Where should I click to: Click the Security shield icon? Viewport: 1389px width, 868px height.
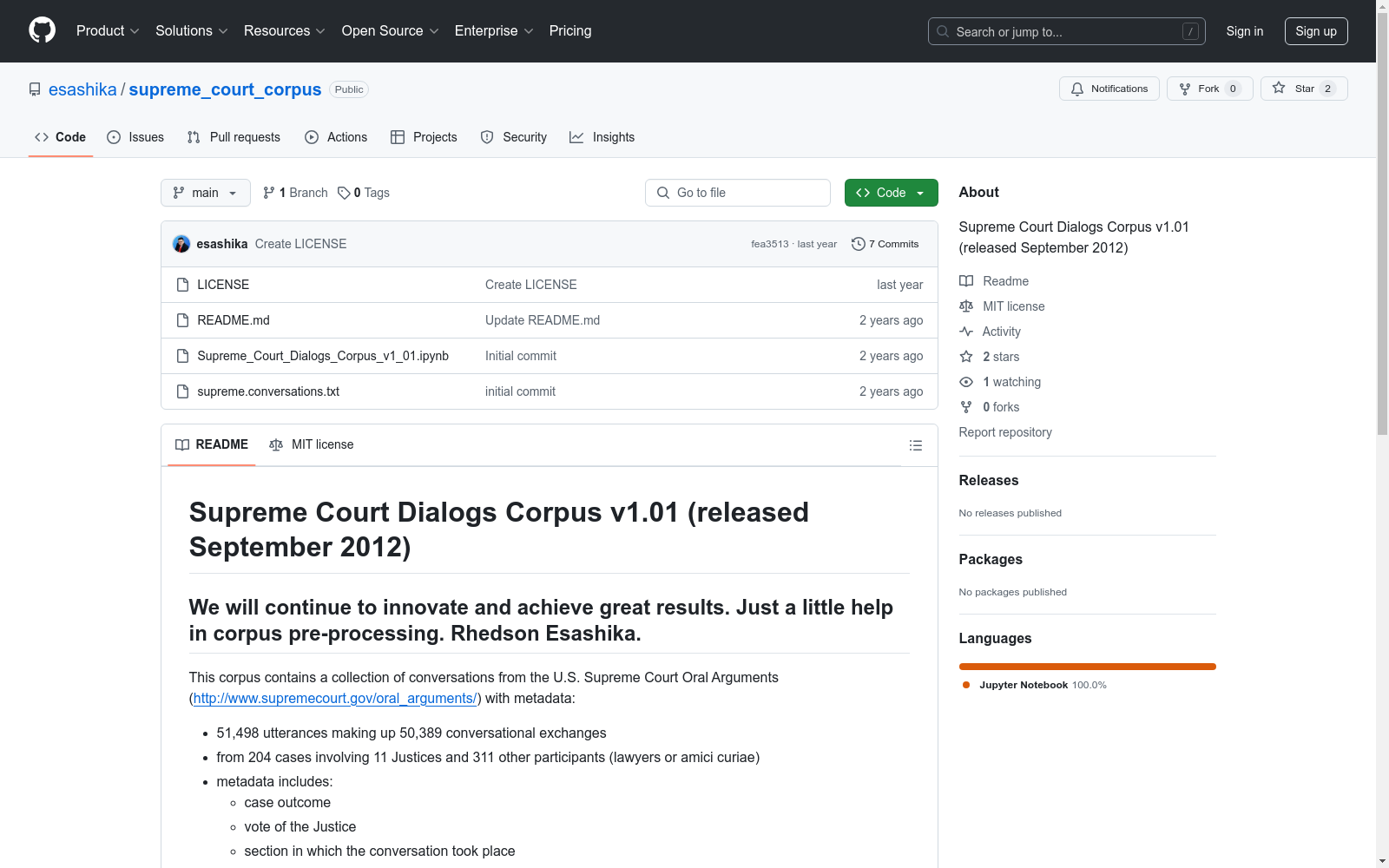pyautogui.click(x=487, y=137)
